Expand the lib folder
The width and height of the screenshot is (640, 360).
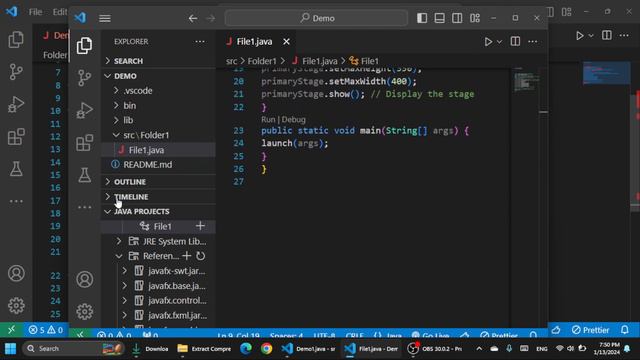(x=158, y=120)
